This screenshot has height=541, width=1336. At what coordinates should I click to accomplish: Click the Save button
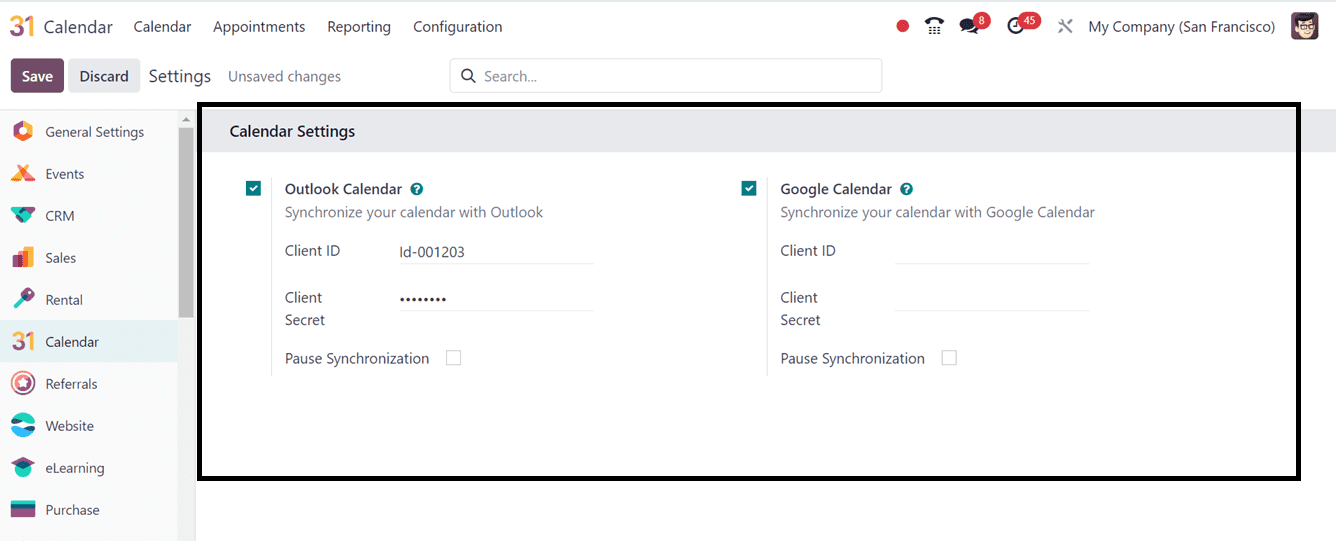[37, 76]
